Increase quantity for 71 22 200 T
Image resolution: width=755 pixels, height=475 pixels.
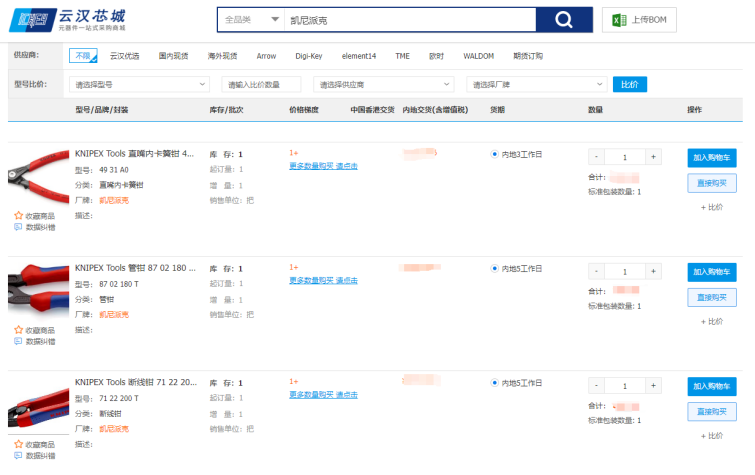[653, 386]
